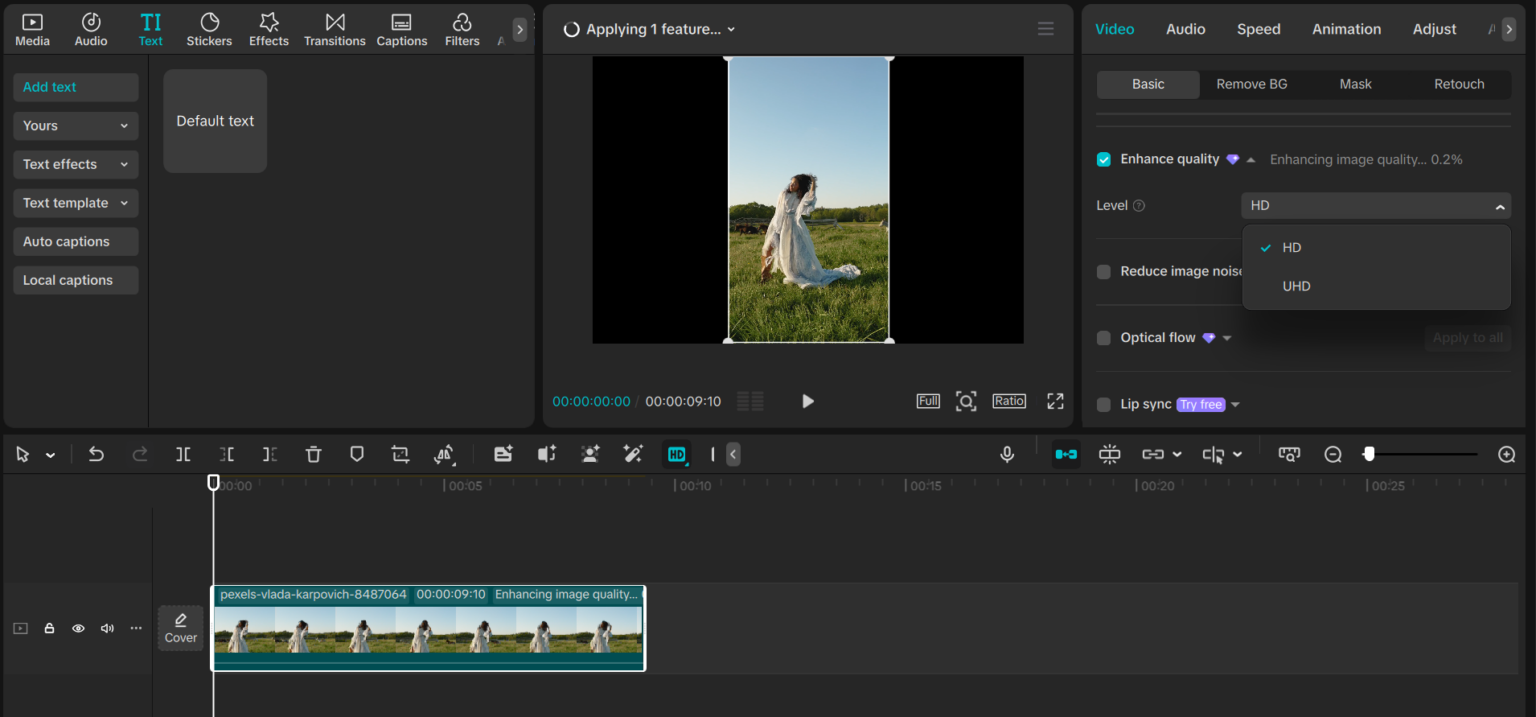Open the Animation tab
Image resolution: width=1536 pixels, height=717 pixels.
coord(1346,29)
